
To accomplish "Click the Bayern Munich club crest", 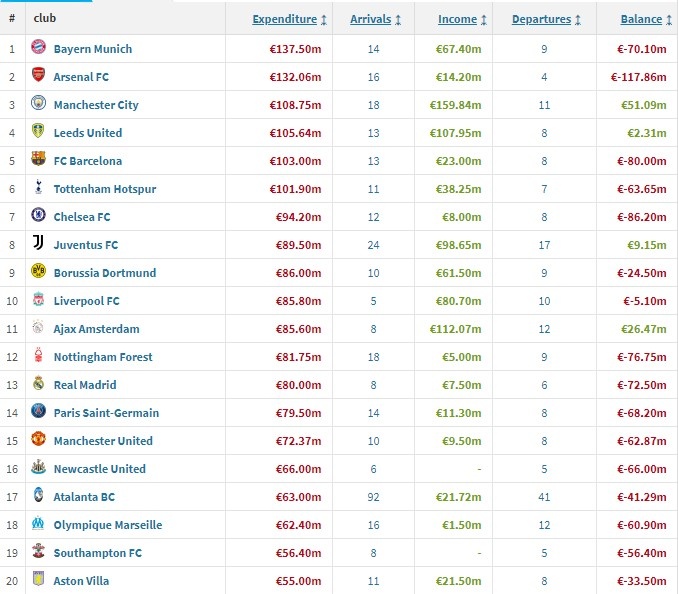I will [38, 48].
